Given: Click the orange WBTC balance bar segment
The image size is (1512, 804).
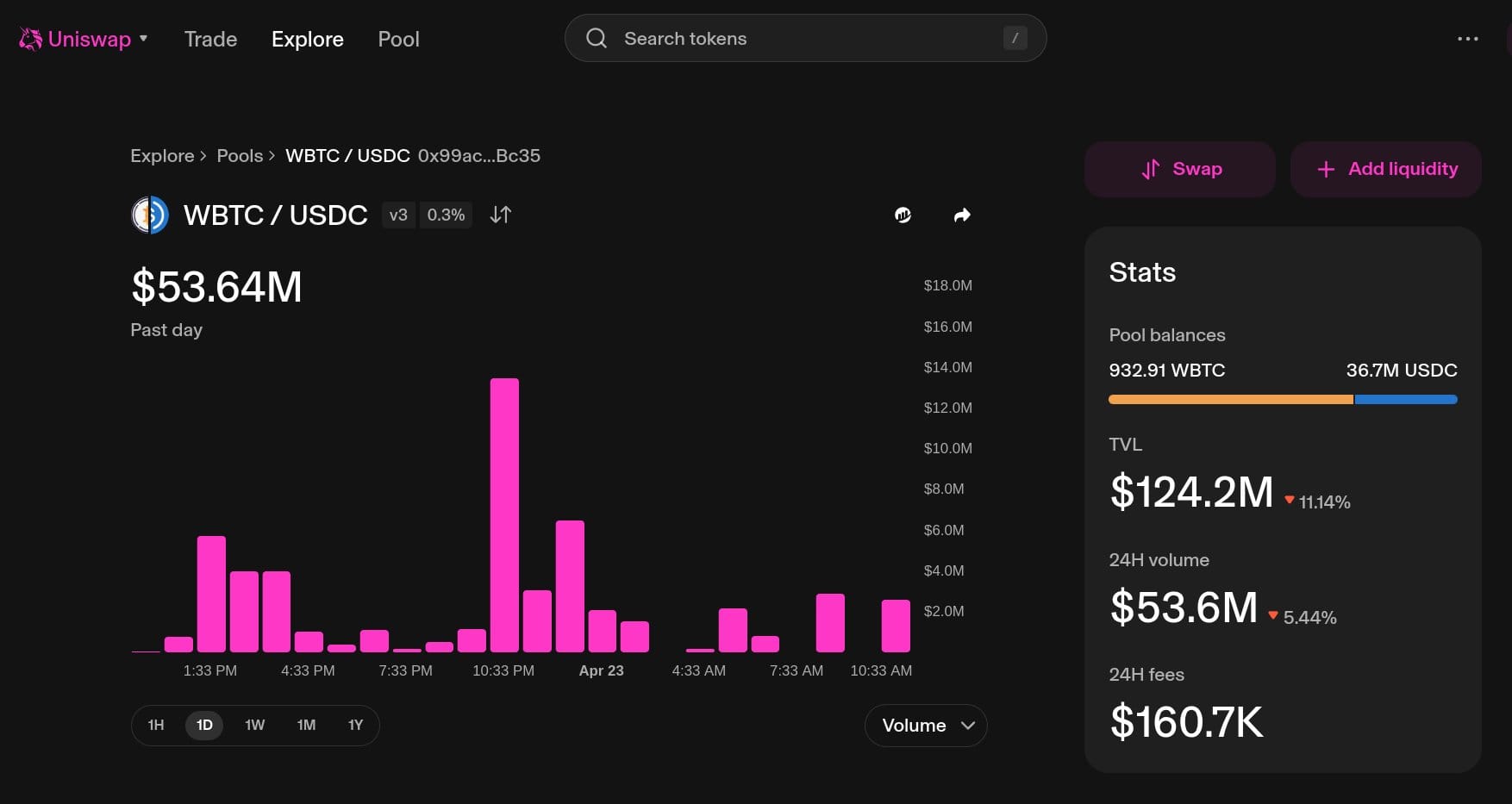Looking at the screenshot, I should click(x=1231, y=400).
